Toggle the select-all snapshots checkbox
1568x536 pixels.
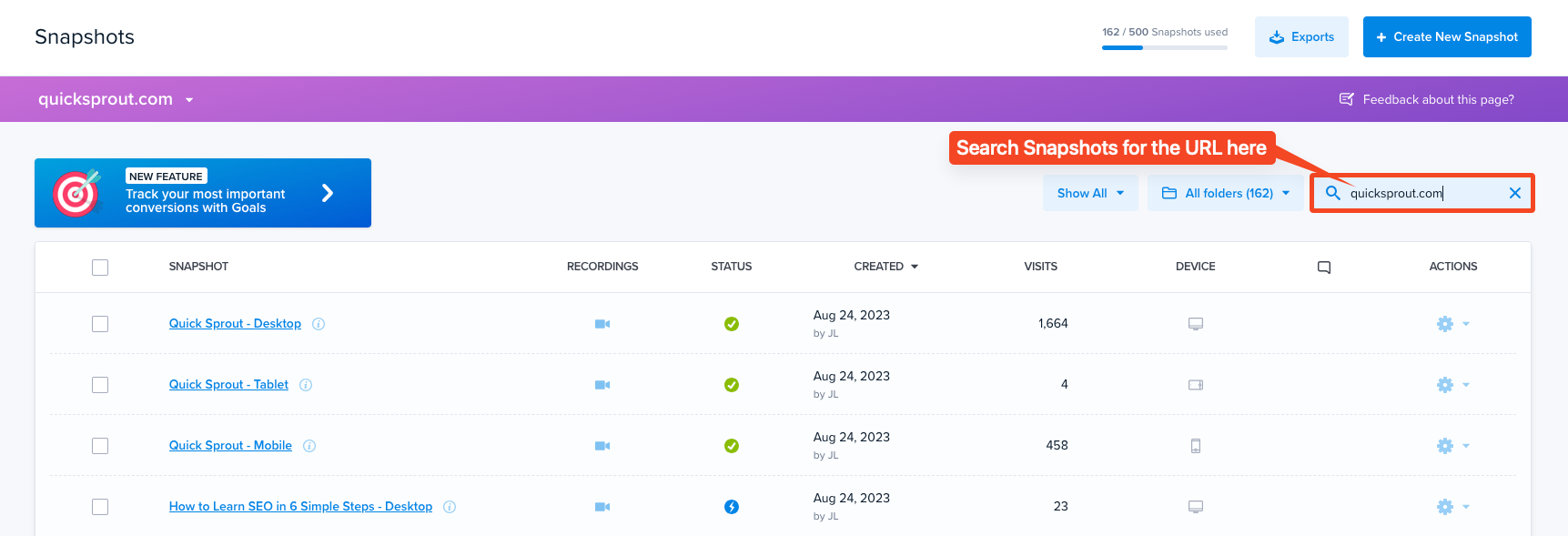tap(100, 268)
